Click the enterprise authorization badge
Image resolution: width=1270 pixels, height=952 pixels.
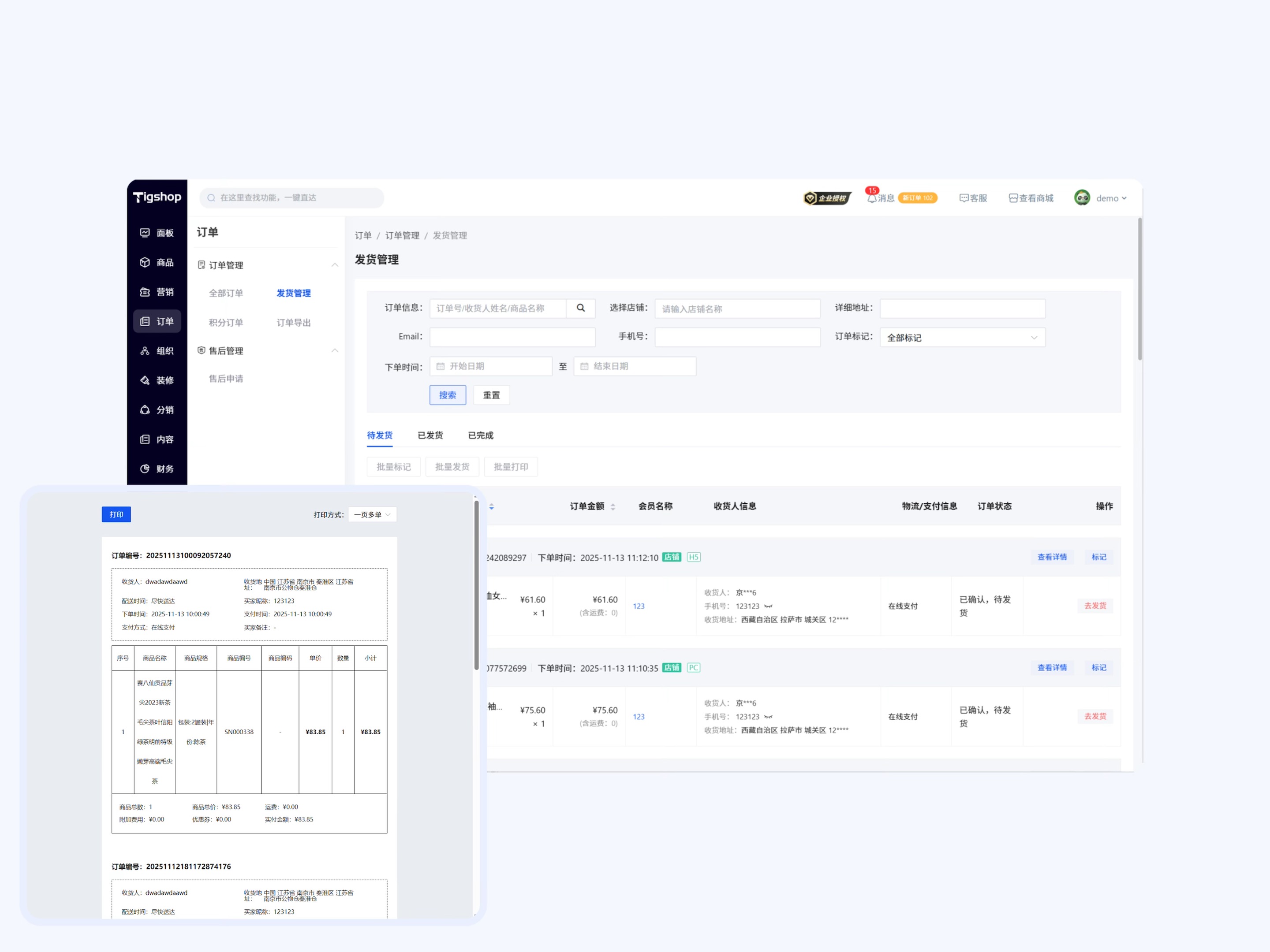[x=827, y=198]
